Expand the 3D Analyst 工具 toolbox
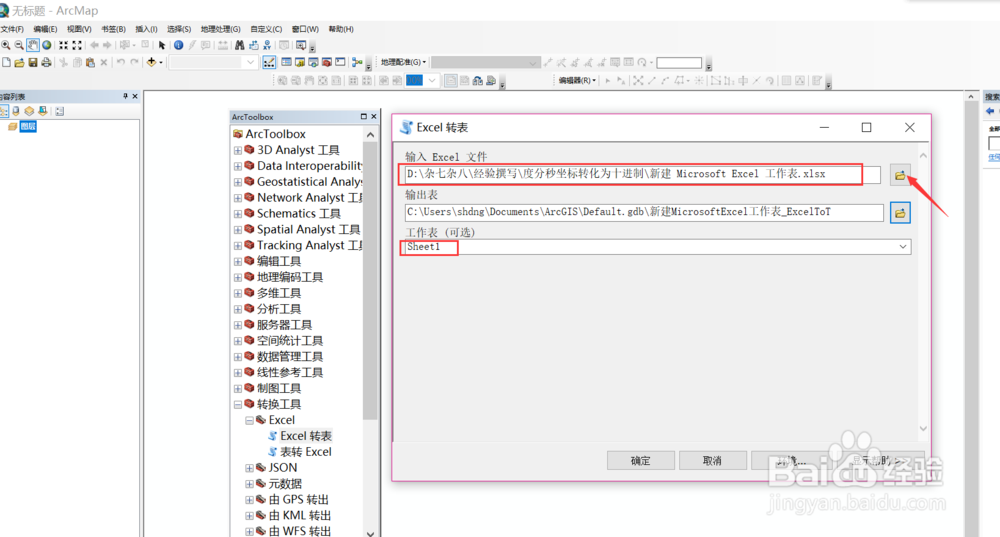 coord(238,151)
